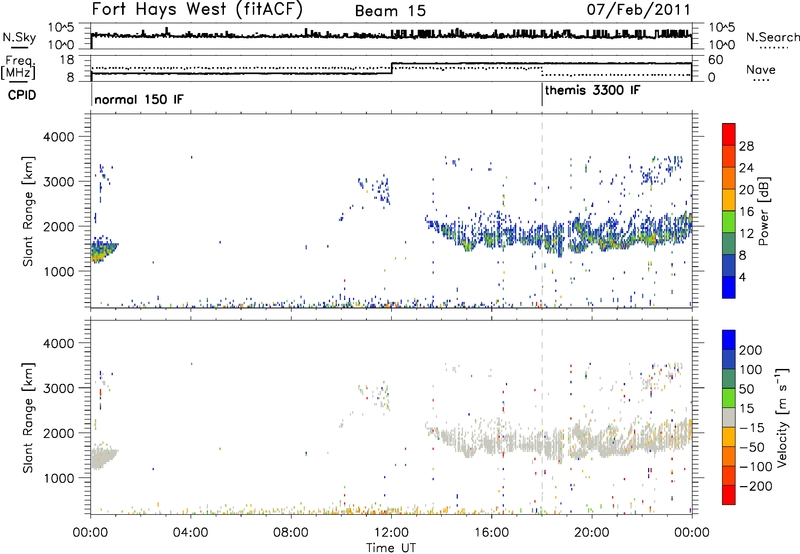The height and width of the screenshot is (554, 800).
Task: Click the green 12 dB Power colorbar segment
Action: pyautogui.click(x=729, y=222)
